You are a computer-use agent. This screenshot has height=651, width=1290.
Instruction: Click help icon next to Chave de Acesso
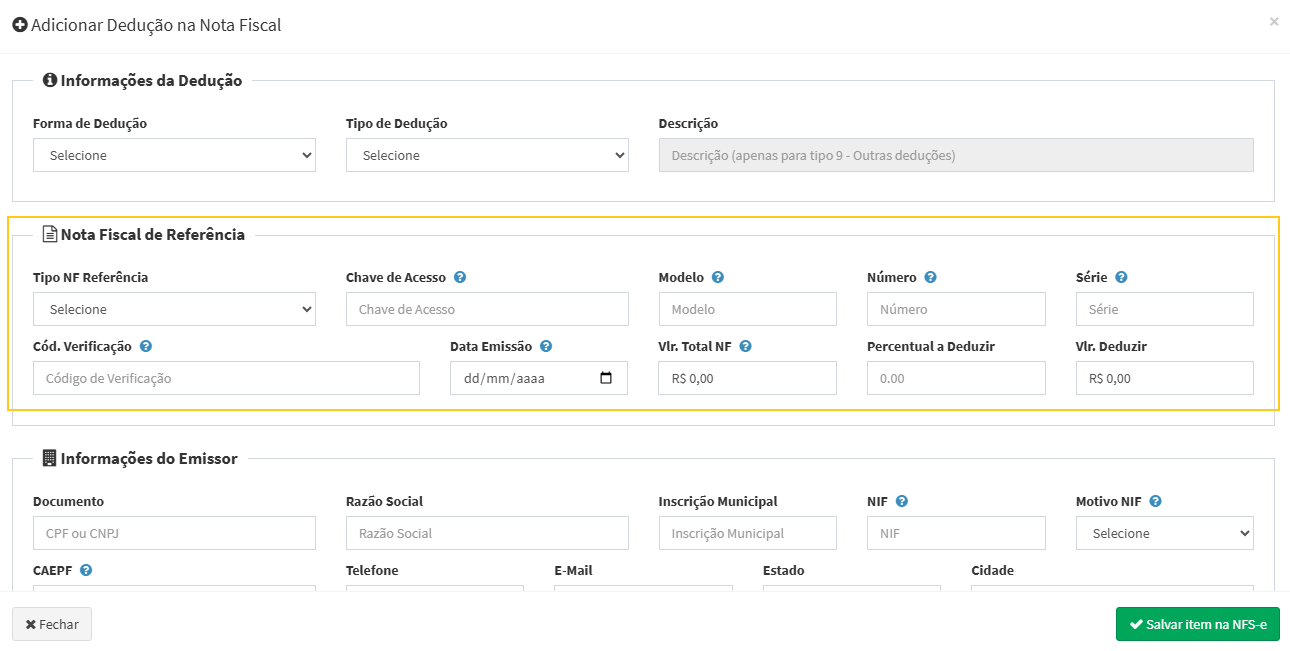(460, 278)
